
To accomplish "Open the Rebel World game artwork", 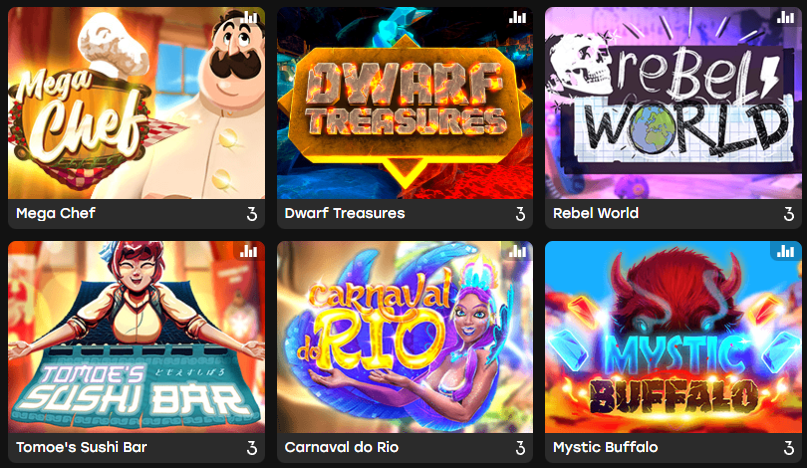I will (673, 103).
